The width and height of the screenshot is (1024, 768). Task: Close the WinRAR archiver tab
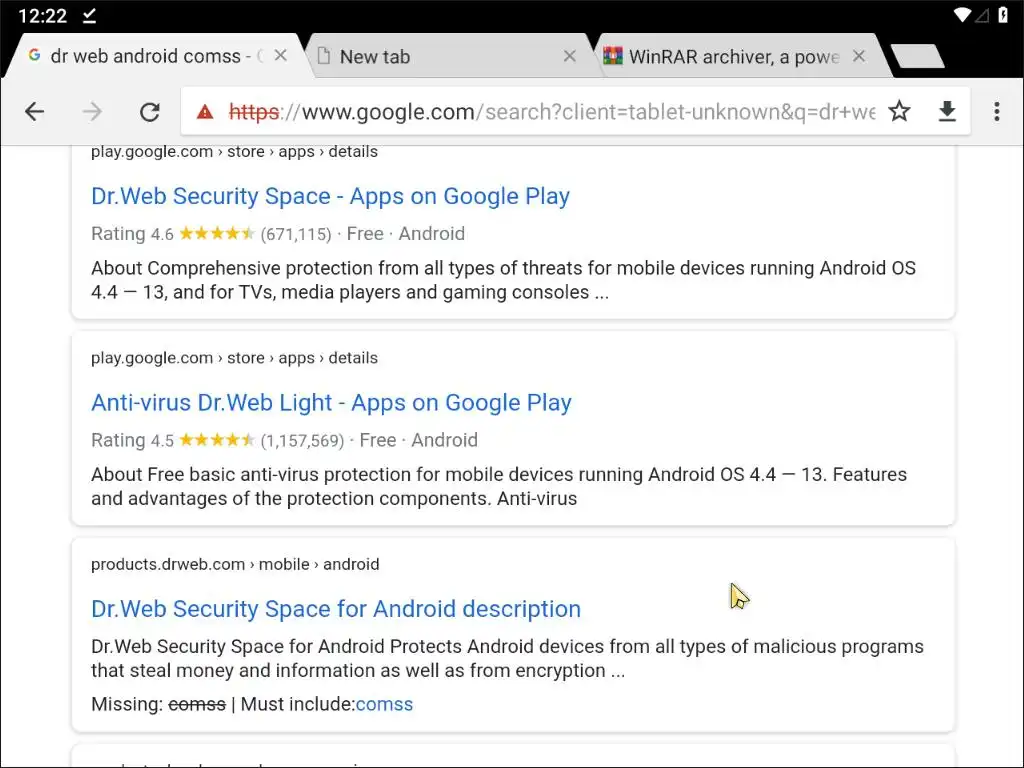pos(859,56)
